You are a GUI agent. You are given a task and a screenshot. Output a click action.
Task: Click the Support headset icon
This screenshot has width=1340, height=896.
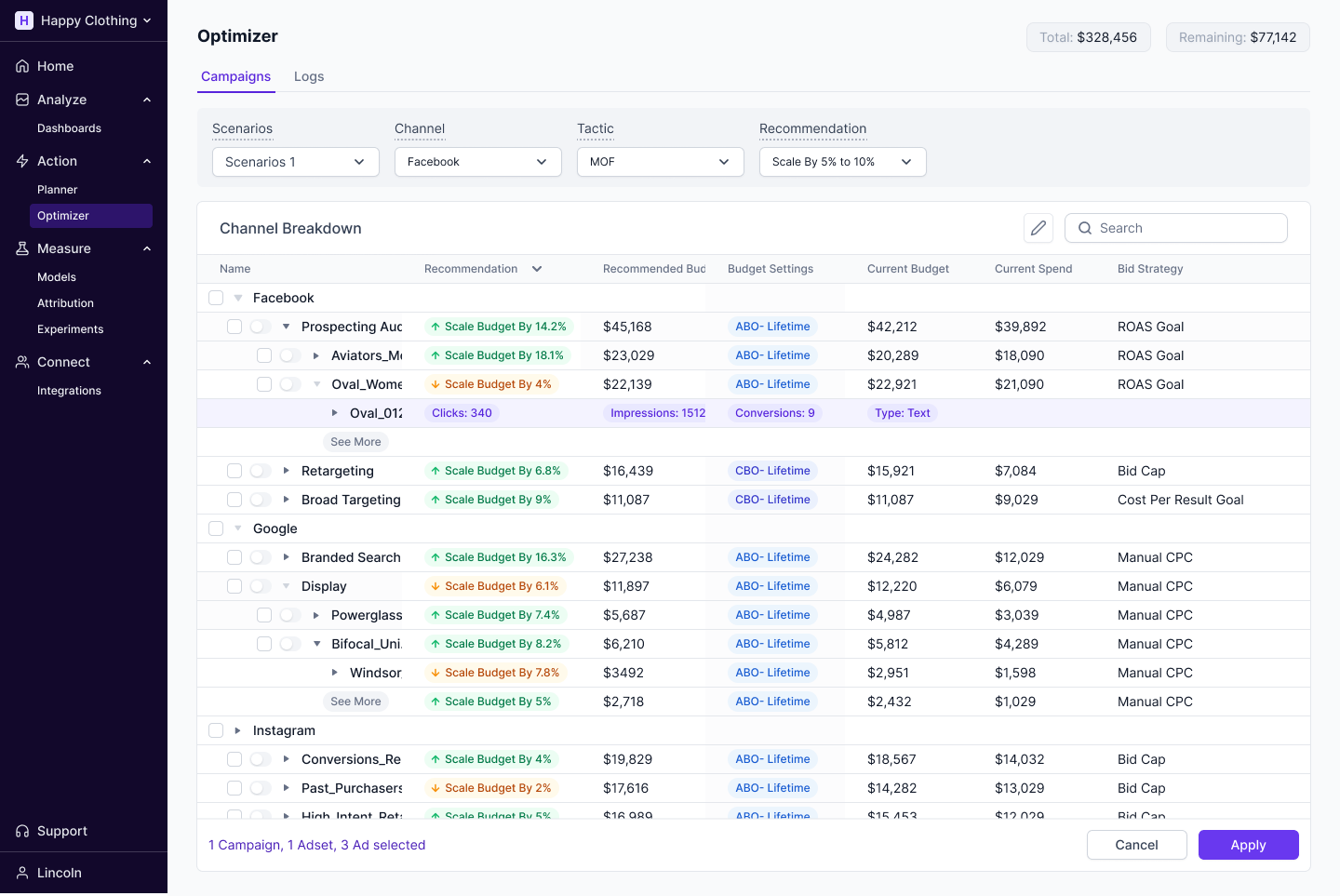(22, 831)
